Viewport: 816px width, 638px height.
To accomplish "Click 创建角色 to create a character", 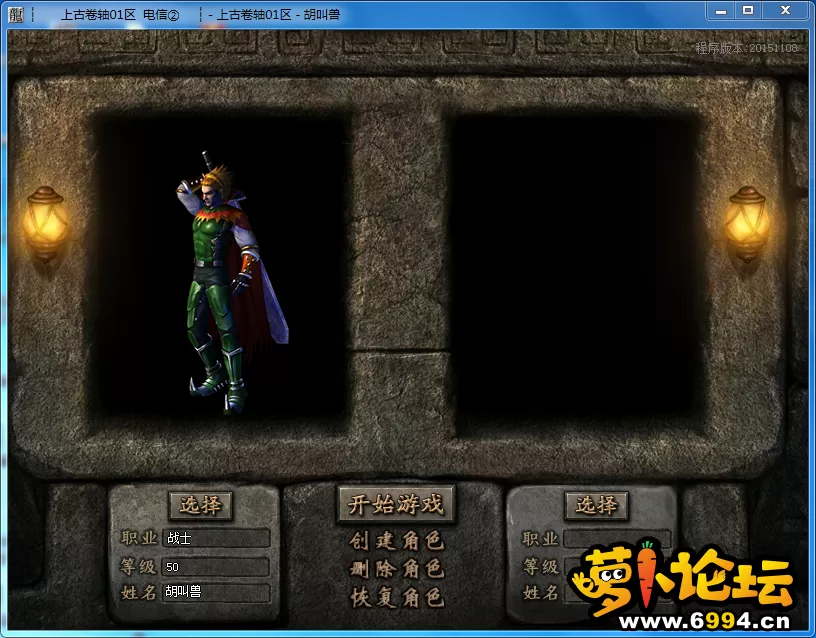I will (x=397, y=541).
